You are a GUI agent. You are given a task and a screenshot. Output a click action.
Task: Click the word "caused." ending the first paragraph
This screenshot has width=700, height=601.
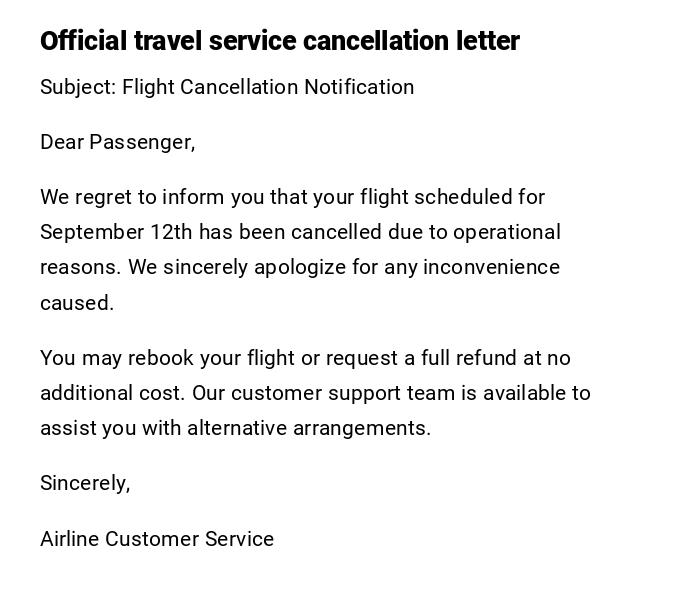point(77,303)
